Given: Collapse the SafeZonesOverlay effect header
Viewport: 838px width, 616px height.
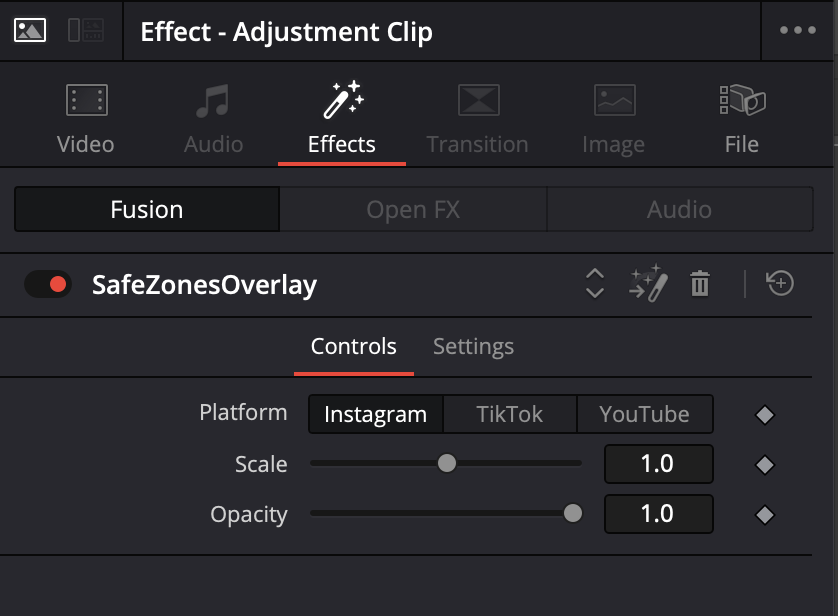Looking at the screenshot, I should click(204, 285).
